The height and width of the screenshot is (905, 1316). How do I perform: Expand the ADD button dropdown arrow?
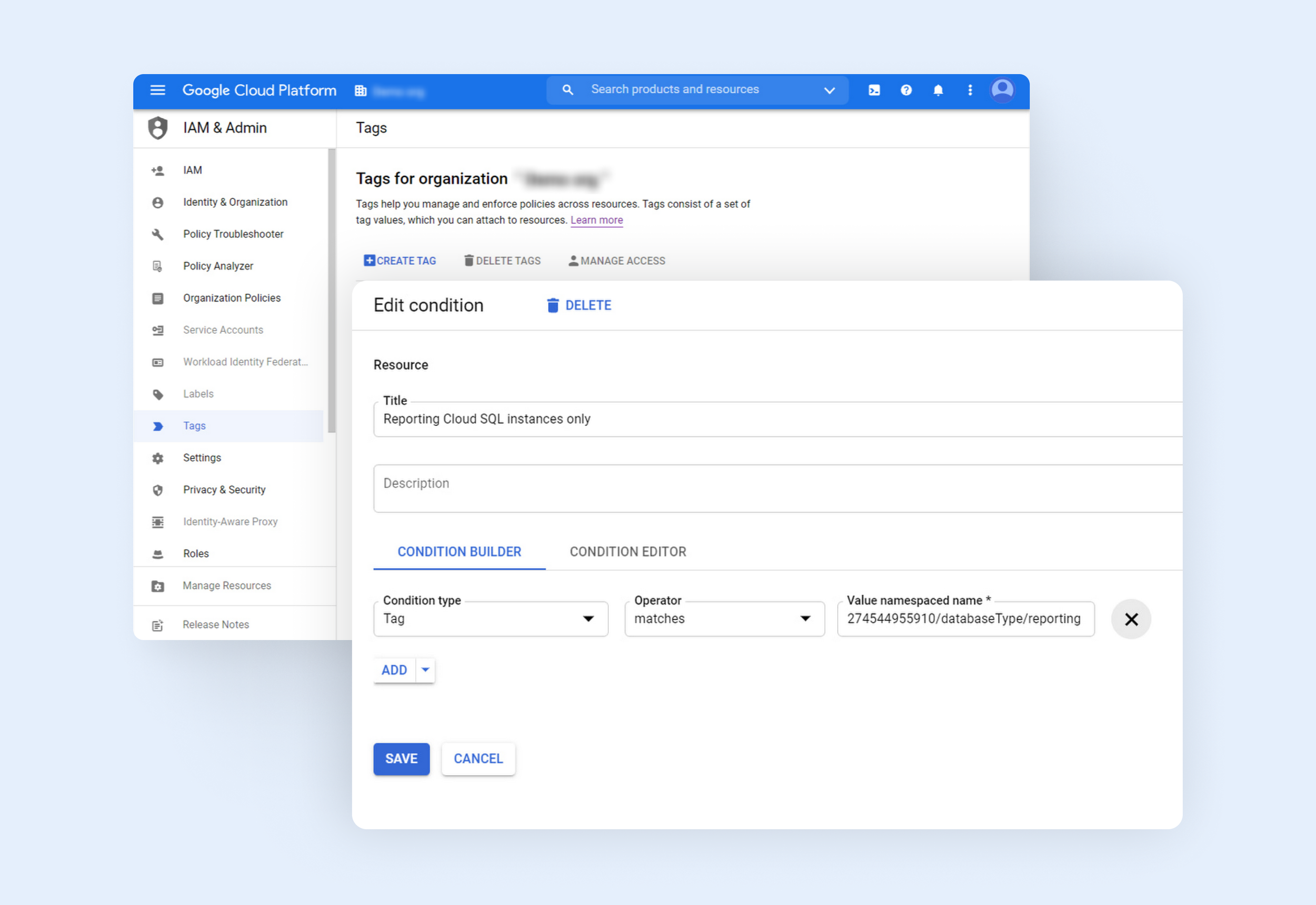pos(425,670)
